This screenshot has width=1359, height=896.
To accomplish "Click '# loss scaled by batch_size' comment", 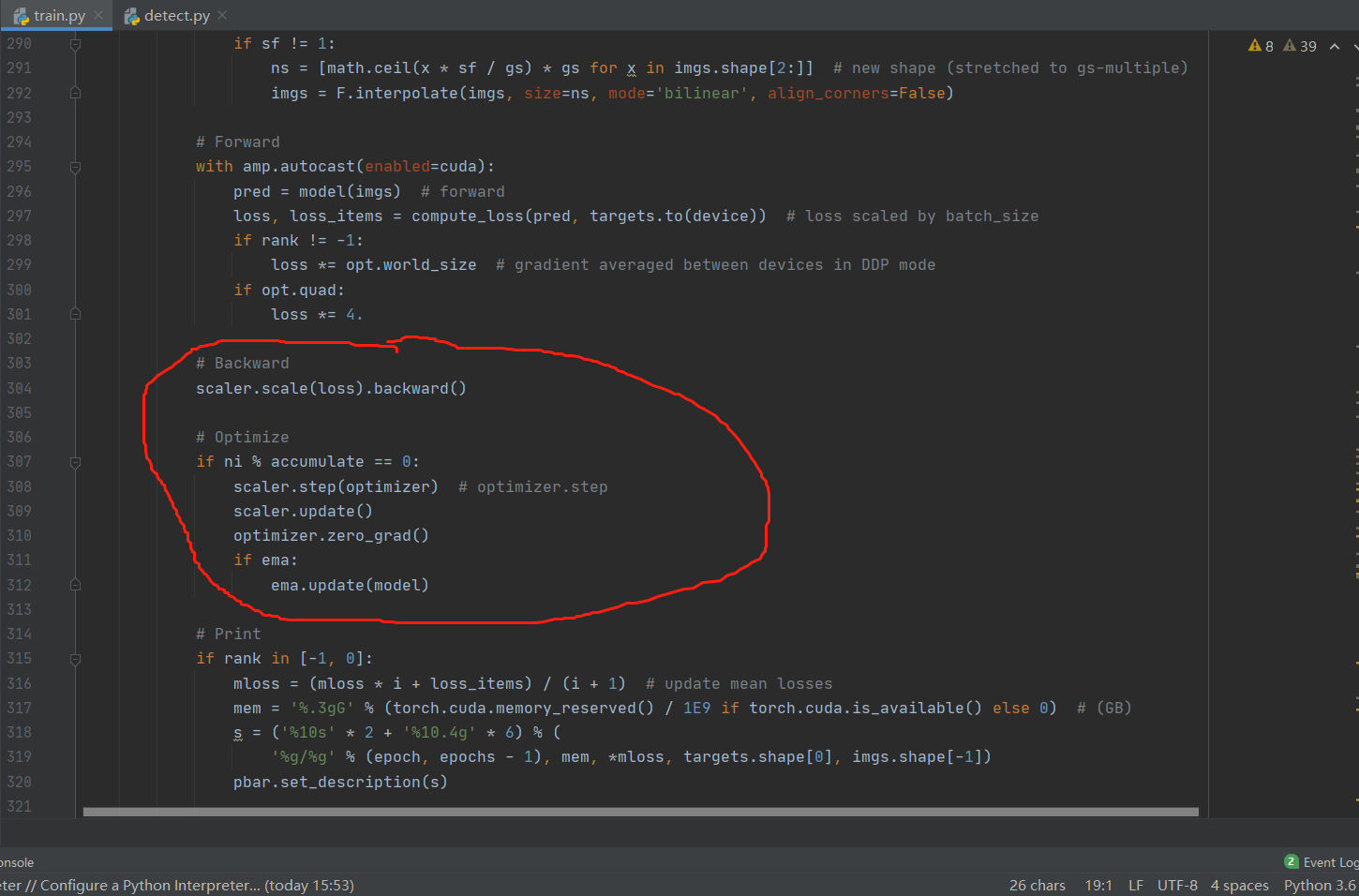I will (912, 216).
